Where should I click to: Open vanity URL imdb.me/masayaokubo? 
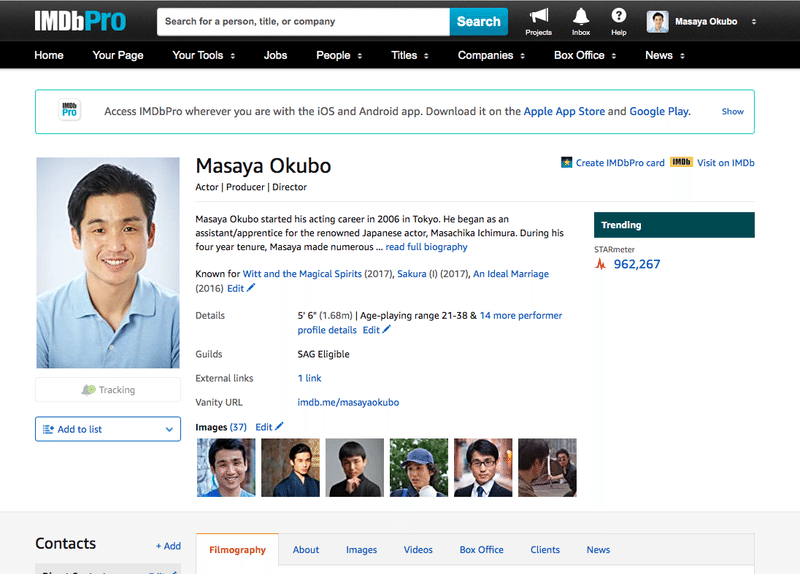[348, 402]
